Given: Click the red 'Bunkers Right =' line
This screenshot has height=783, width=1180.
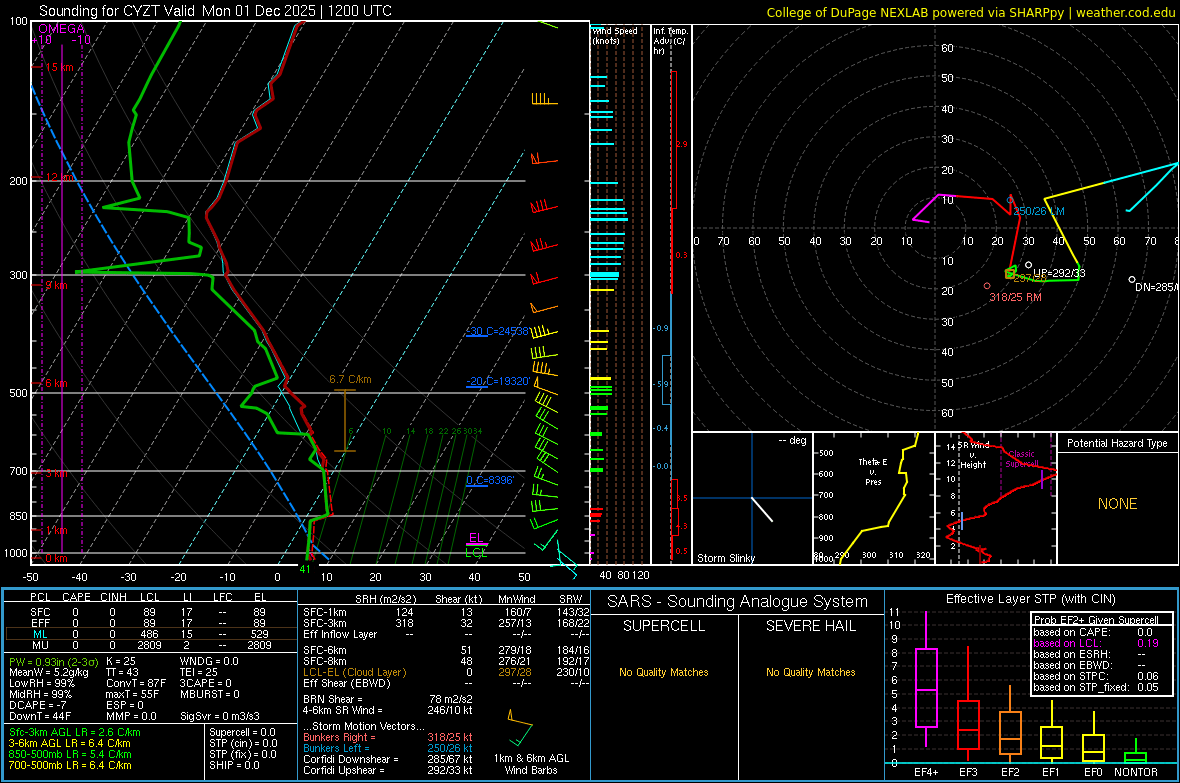Looking at the screenshot, I should (388, 738).
